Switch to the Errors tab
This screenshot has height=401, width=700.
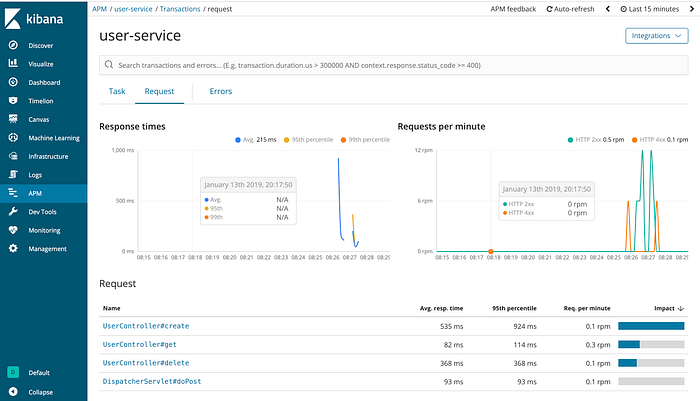221,91
